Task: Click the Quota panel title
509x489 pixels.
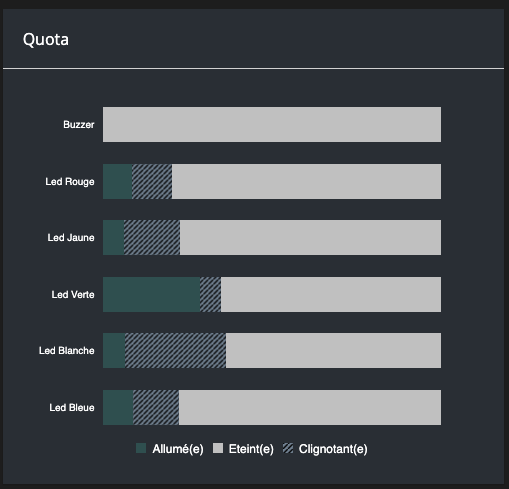Action: [x=46, y=40]
